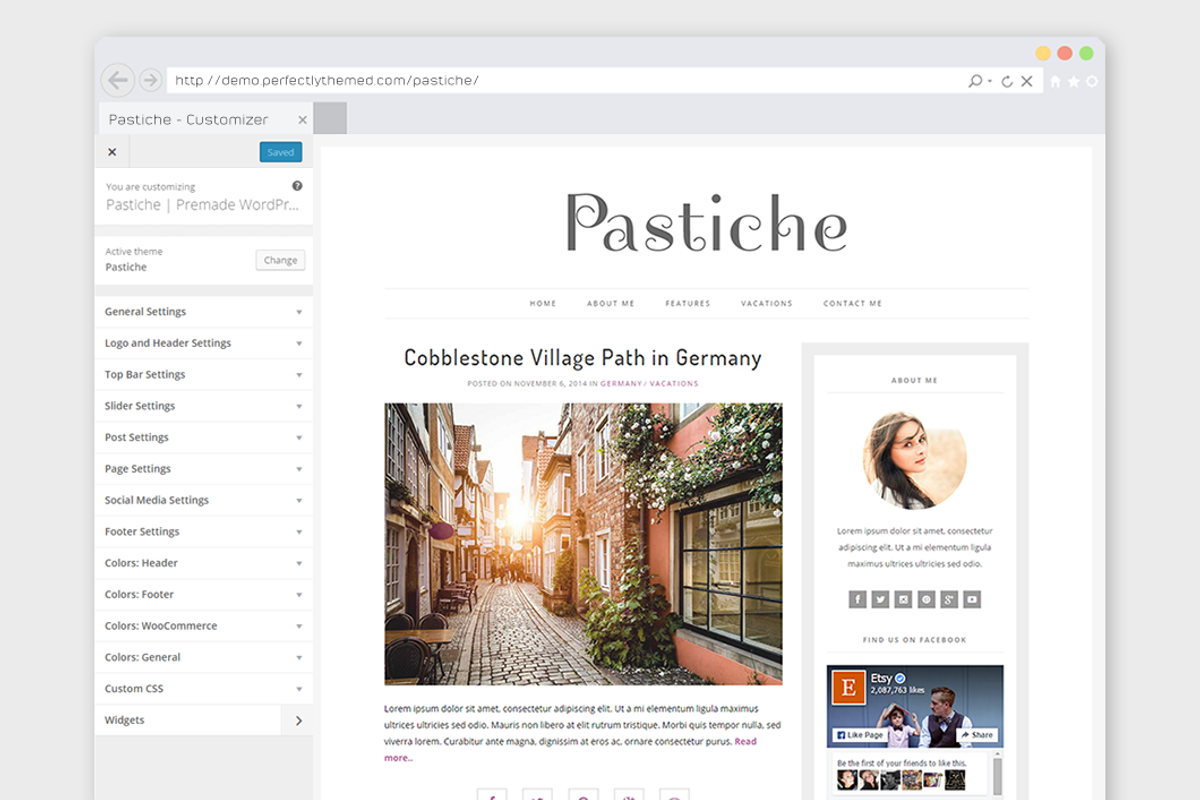Click the About Me profile photo
The height and width of the screenshot is (800, 1200).
pyautogui.click(x=915, y=459)
